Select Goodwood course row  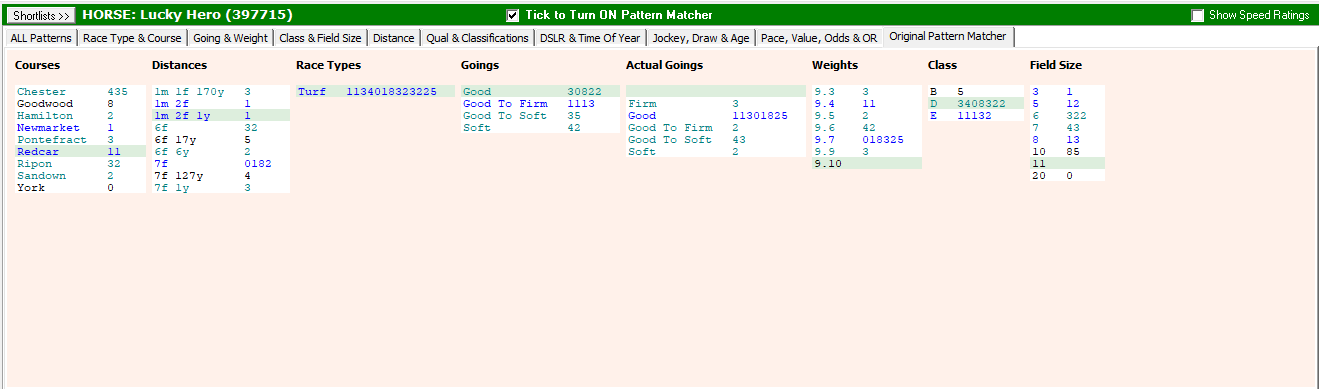coord(80,104)
